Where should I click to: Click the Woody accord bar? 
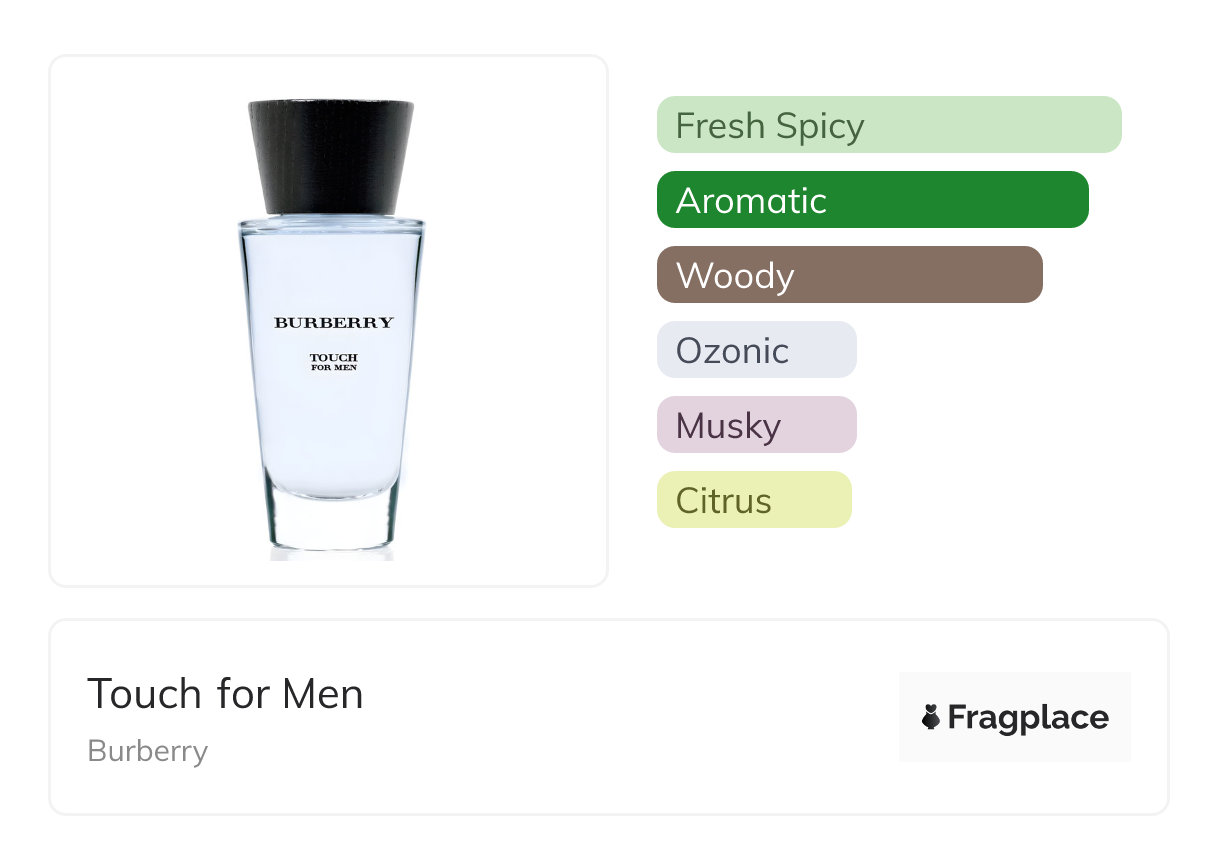pyautogui.click(x=850, y=275)
